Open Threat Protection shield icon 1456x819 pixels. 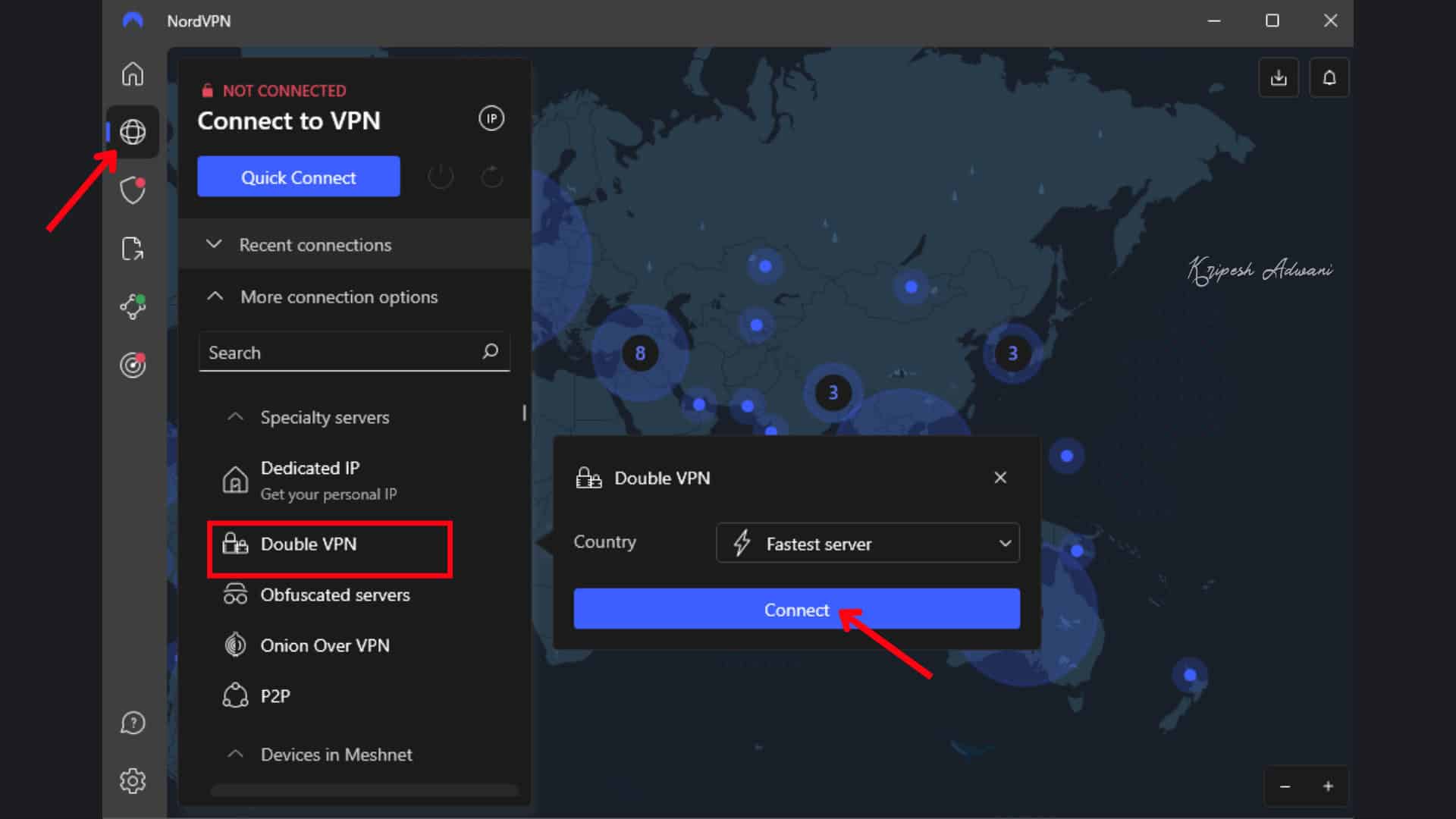[133, 190]
